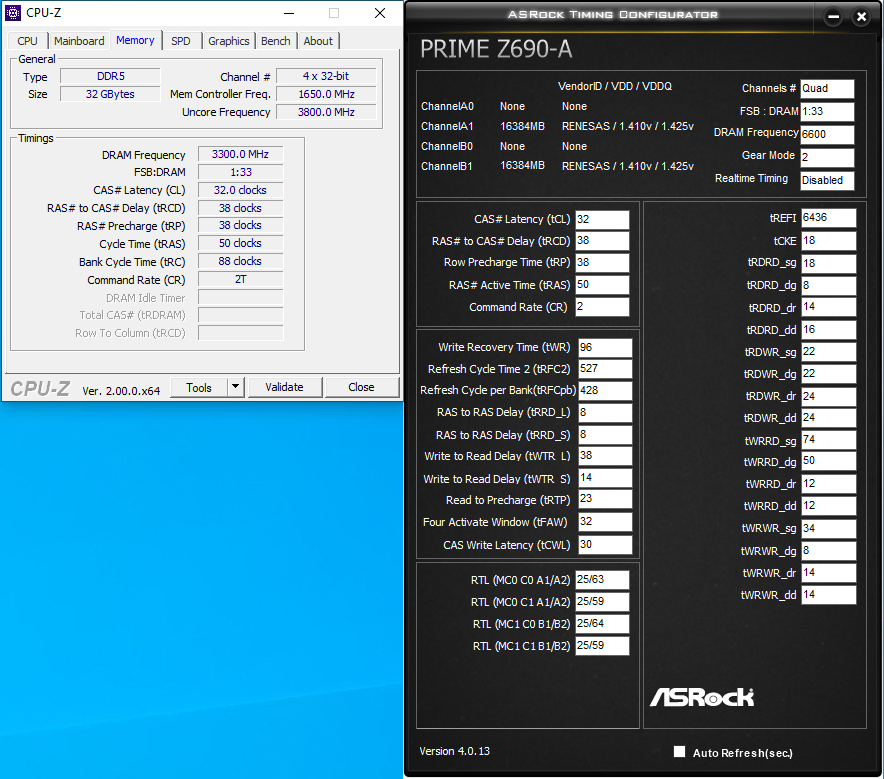Image resolution: width=884 pixels, height=779 pixels.
Task: Minimize the ASRock Timing Configurator window
Action: point(833,17)
